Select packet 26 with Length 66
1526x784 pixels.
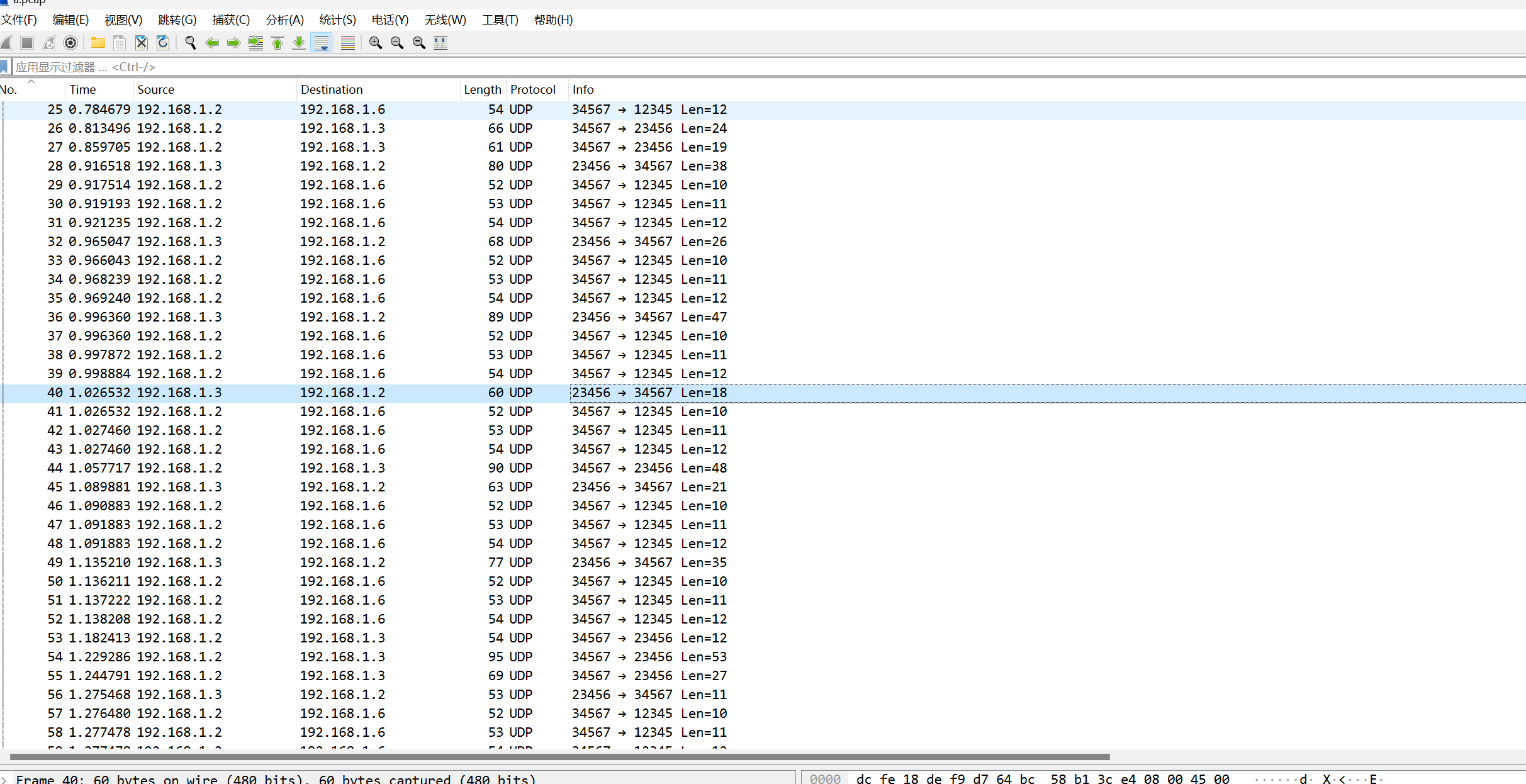[763, 128]
